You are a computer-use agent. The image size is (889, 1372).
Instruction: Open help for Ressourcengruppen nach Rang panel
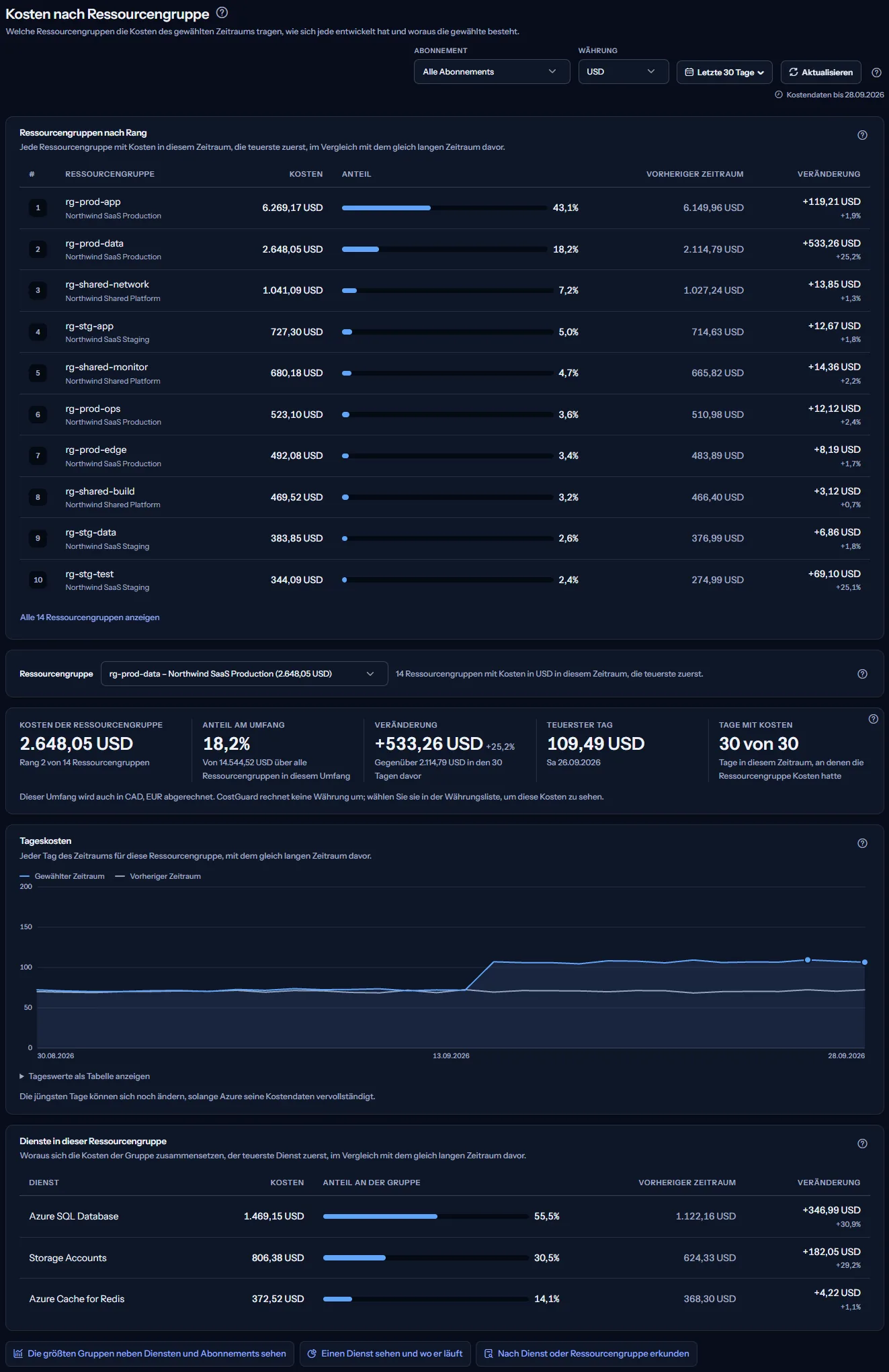click(x=862, y=135)
